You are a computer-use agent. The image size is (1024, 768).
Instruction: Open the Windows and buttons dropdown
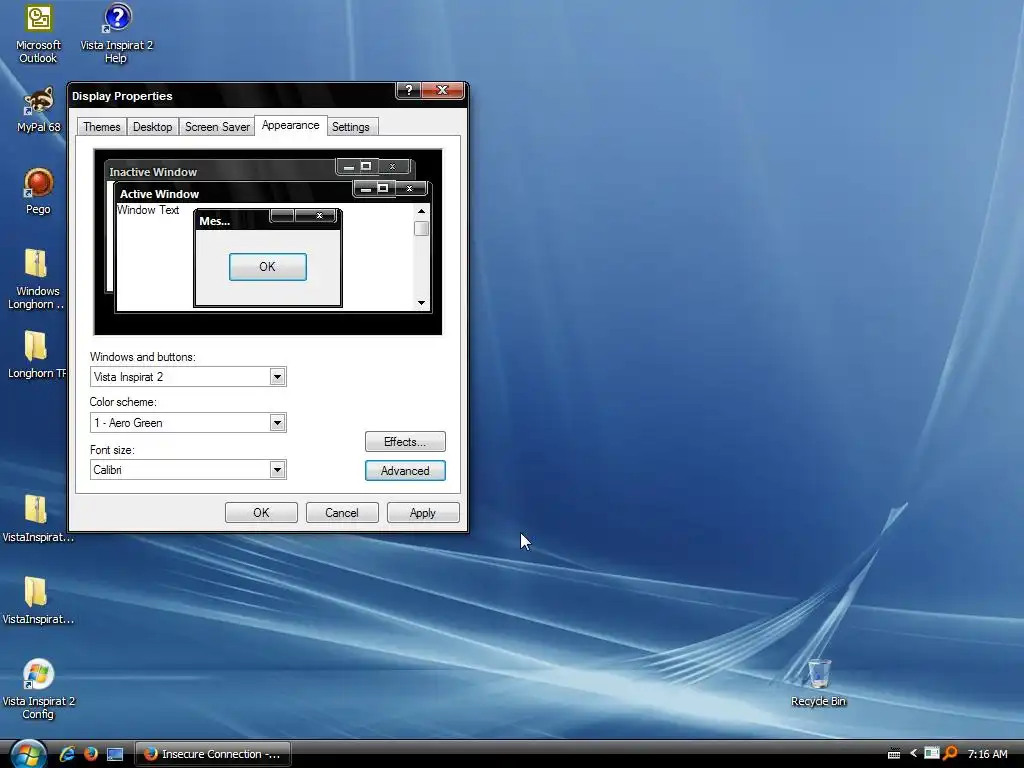tap(188, 377)
